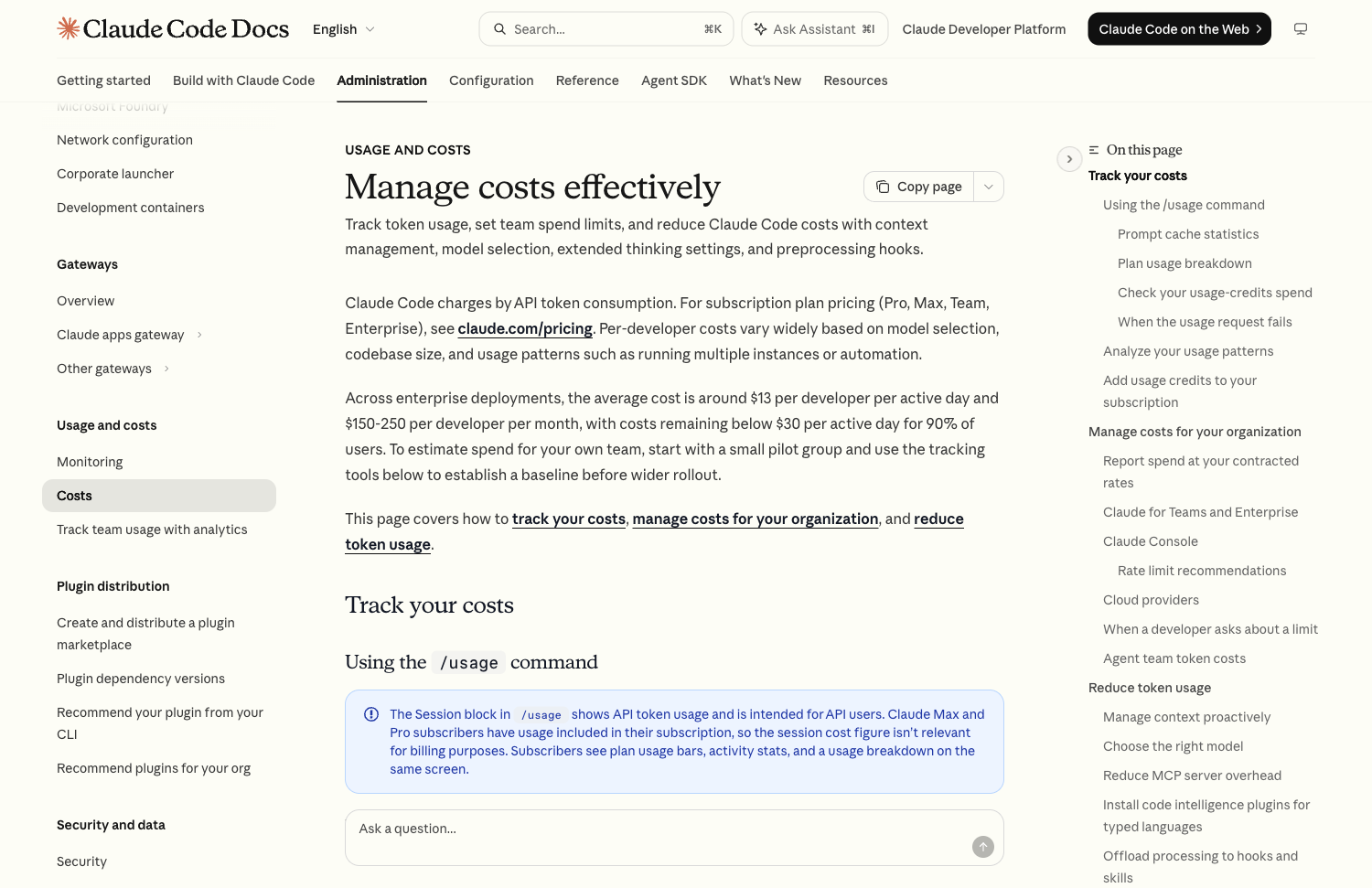
Task: Expand the Claude apps gateway section
Action: coord(199,335)
